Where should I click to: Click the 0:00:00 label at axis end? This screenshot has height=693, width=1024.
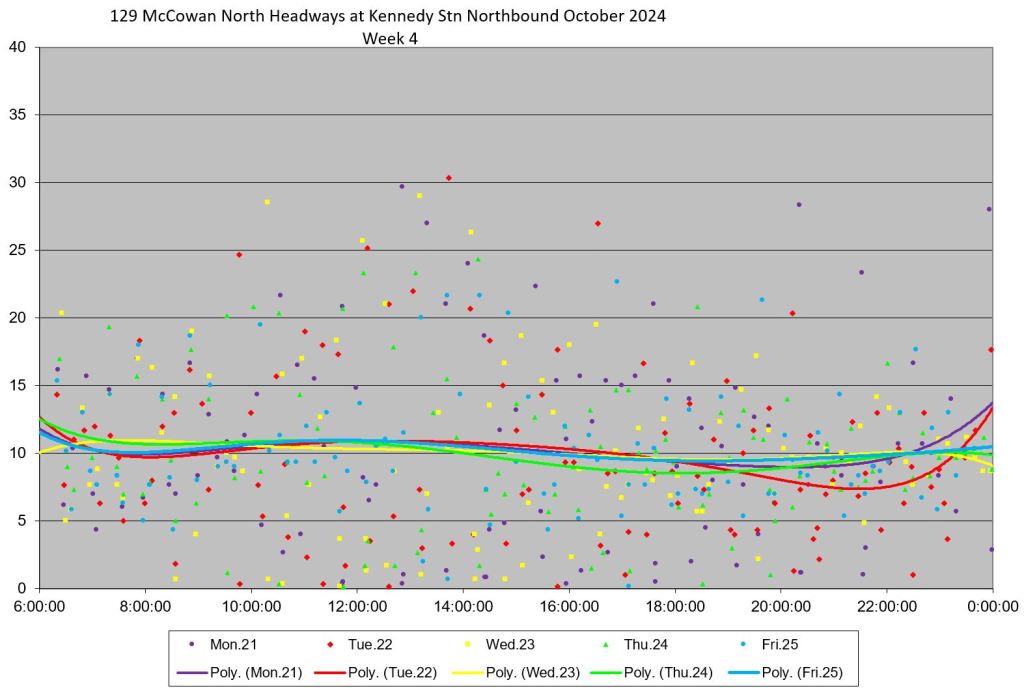coord(993,607)
